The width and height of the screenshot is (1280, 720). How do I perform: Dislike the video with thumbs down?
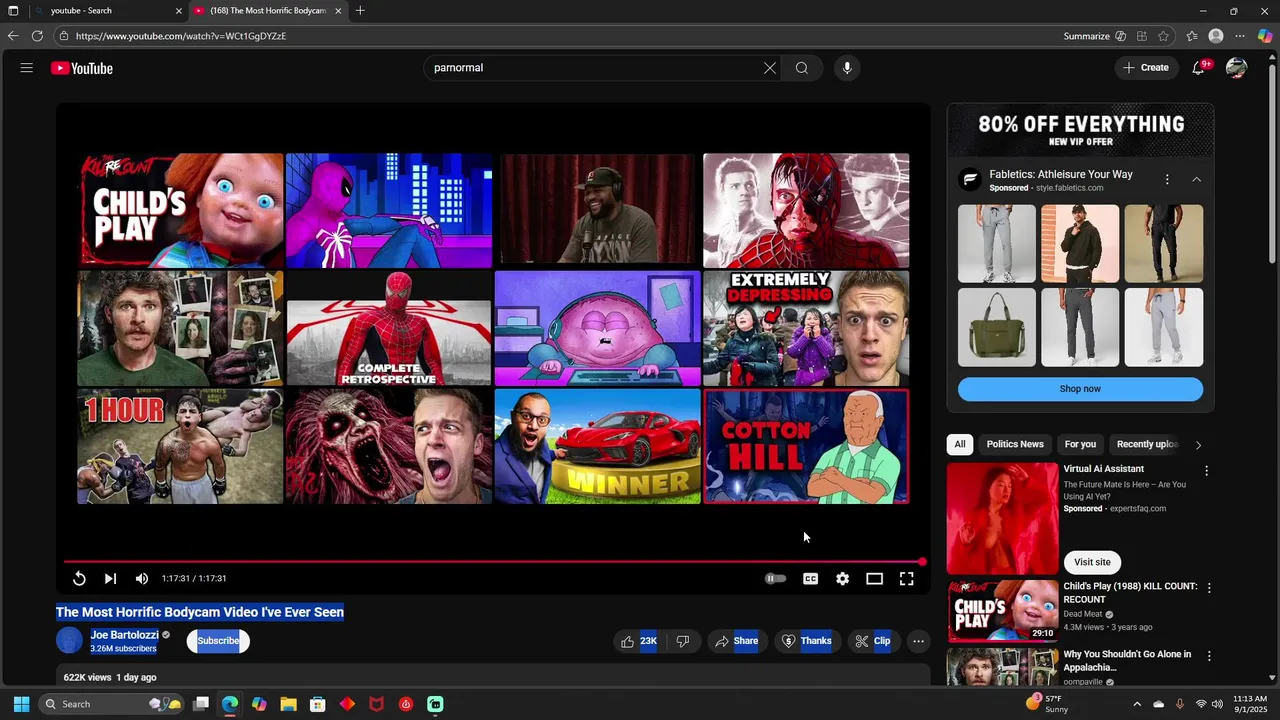click(683, 641)
